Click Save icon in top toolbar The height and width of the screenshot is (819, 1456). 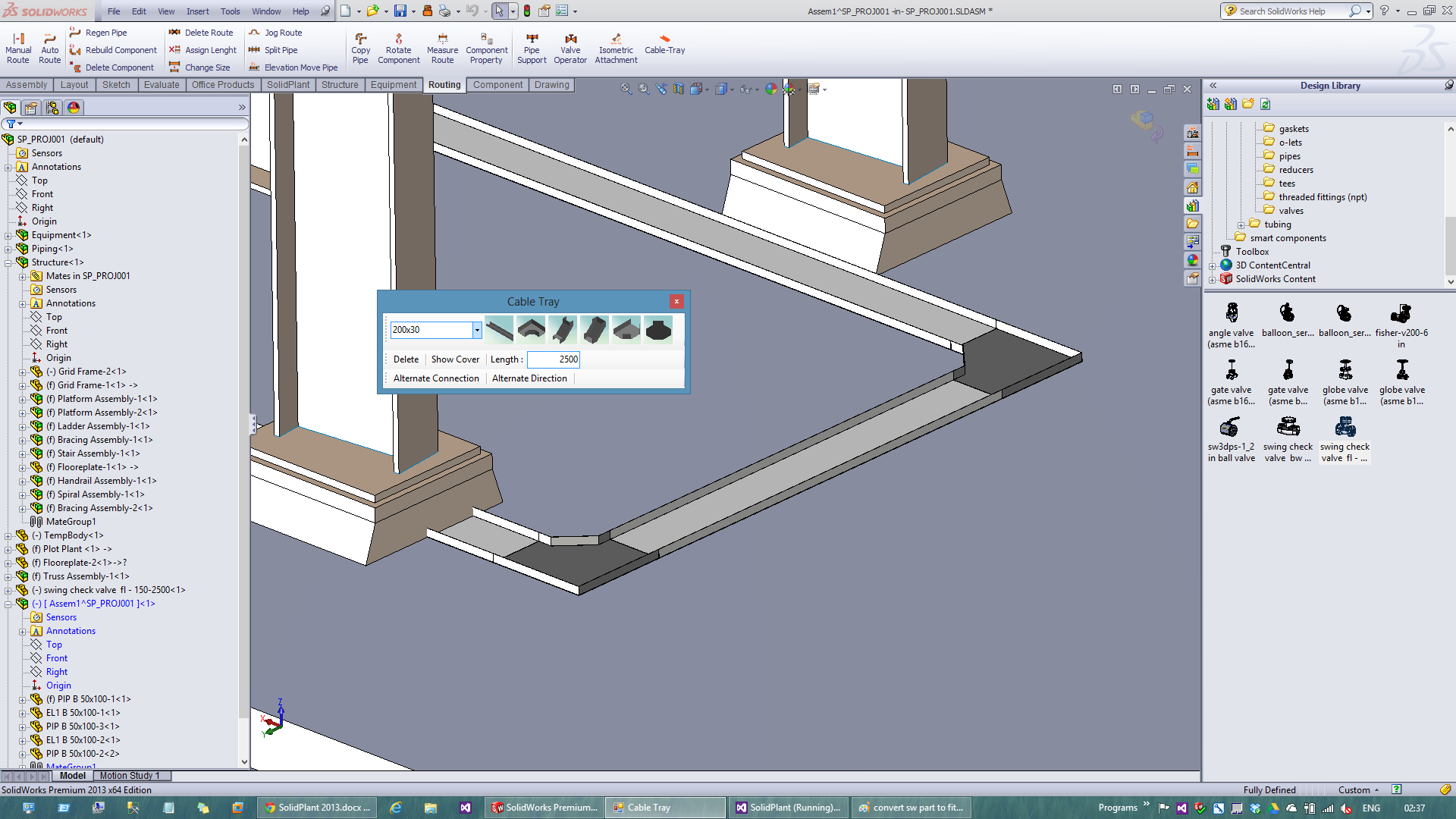pos(400,11)
